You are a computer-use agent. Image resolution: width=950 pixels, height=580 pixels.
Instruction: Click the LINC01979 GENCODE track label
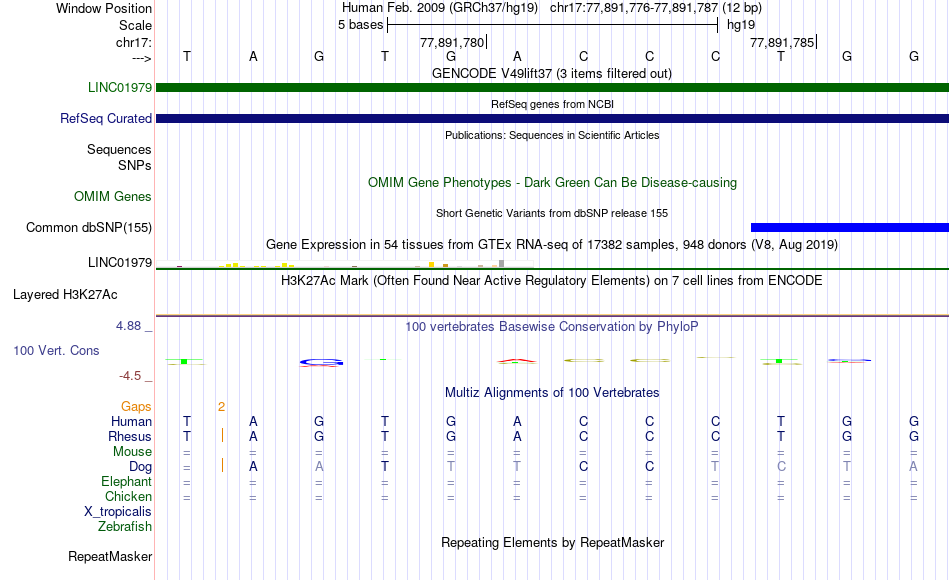tap(119, 87)
